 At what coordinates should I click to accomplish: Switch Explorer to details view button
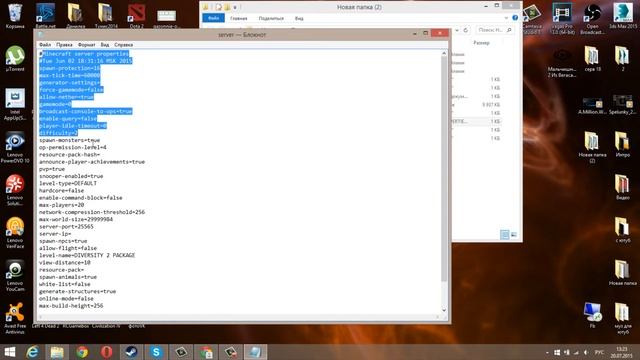click(505, 235)
